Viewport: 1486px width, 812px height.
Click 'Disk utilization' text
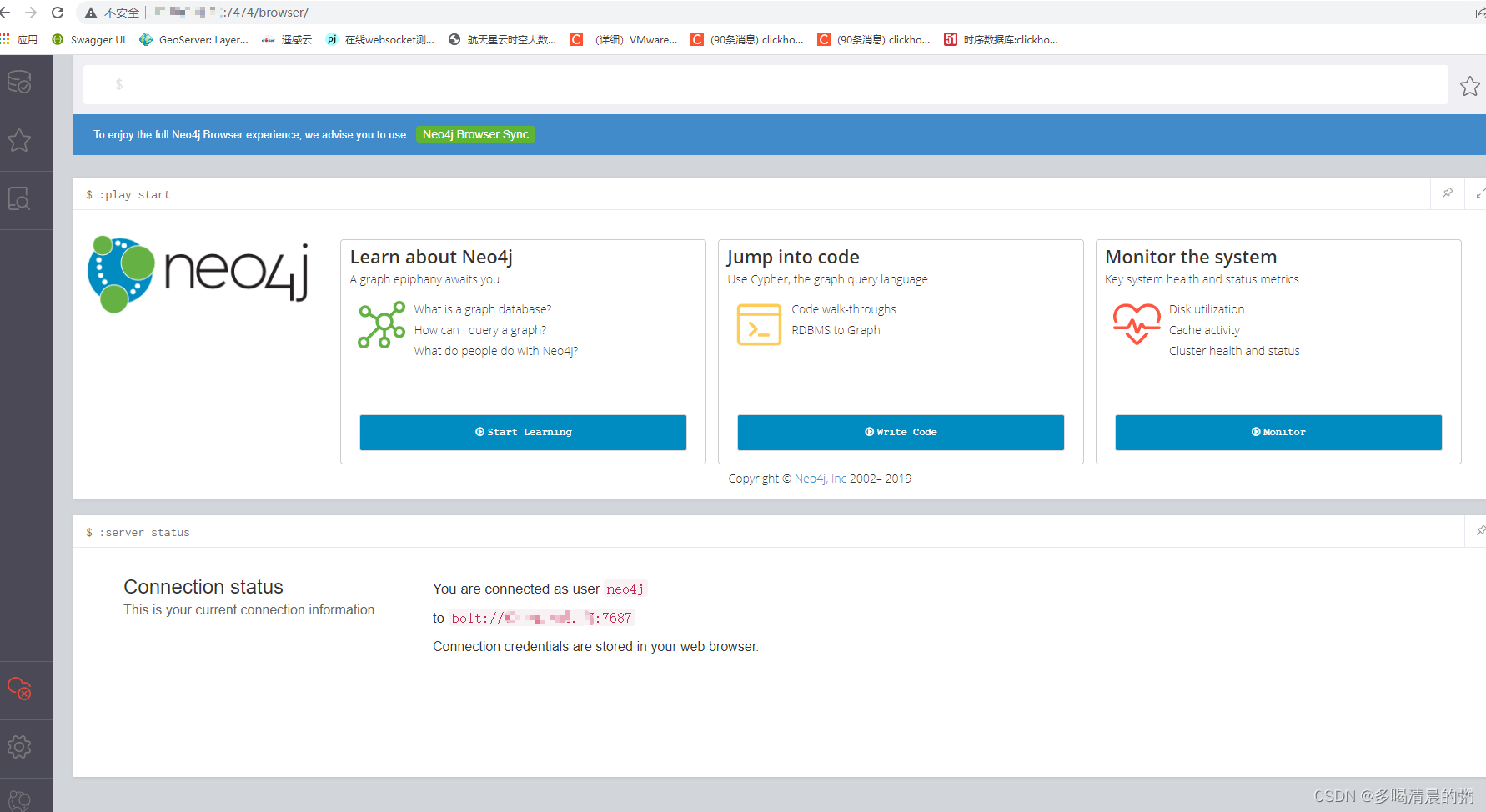coord(1207,309)
